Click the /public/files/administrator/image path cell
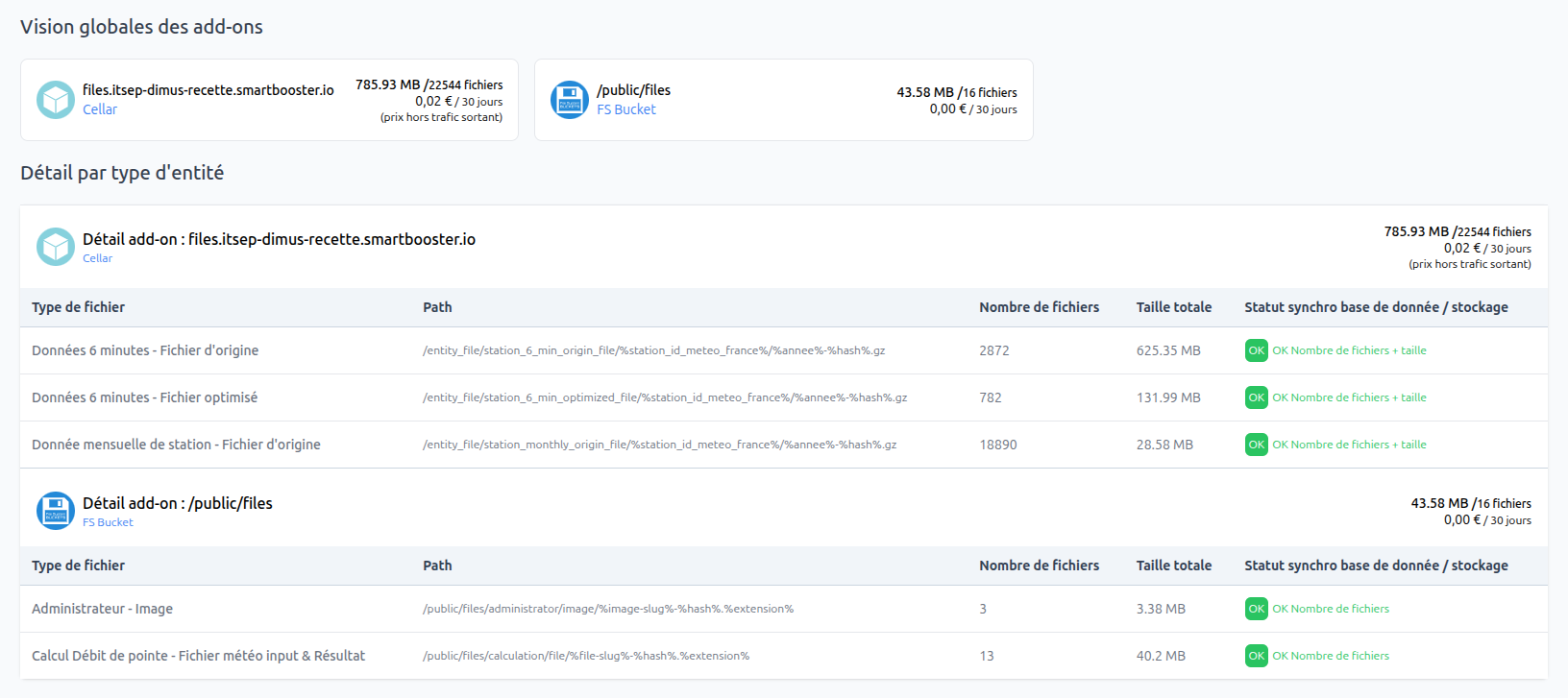This screenshot has width=1568, height=698. [x=608, y=609]
